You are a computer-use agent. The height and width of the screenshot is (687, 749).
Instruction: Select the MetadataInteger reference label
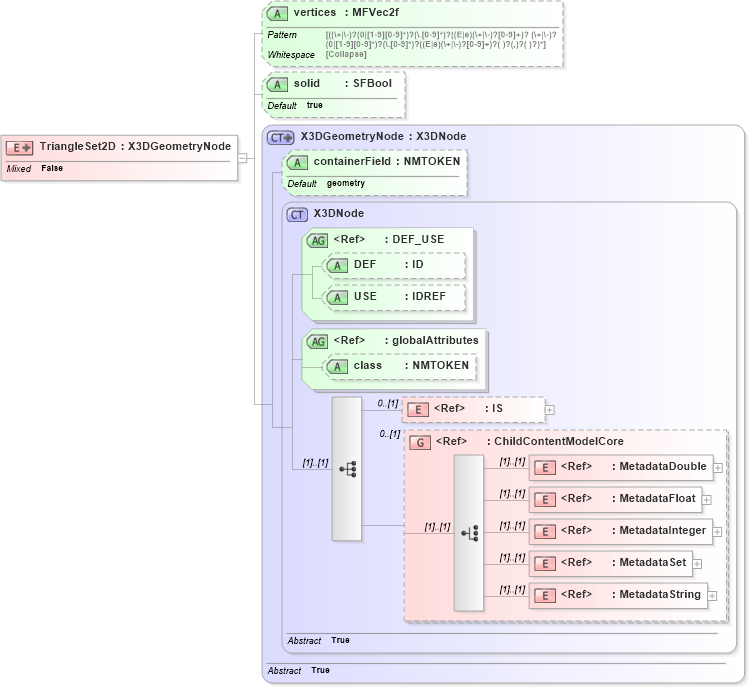click(633, 530)
